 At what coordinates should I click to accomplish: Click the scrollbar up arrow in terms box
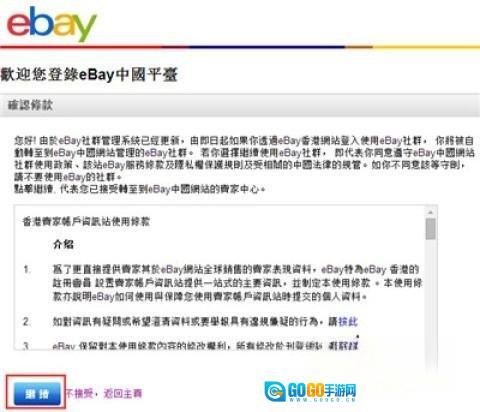pyautogui.click(x=430, y=212)
